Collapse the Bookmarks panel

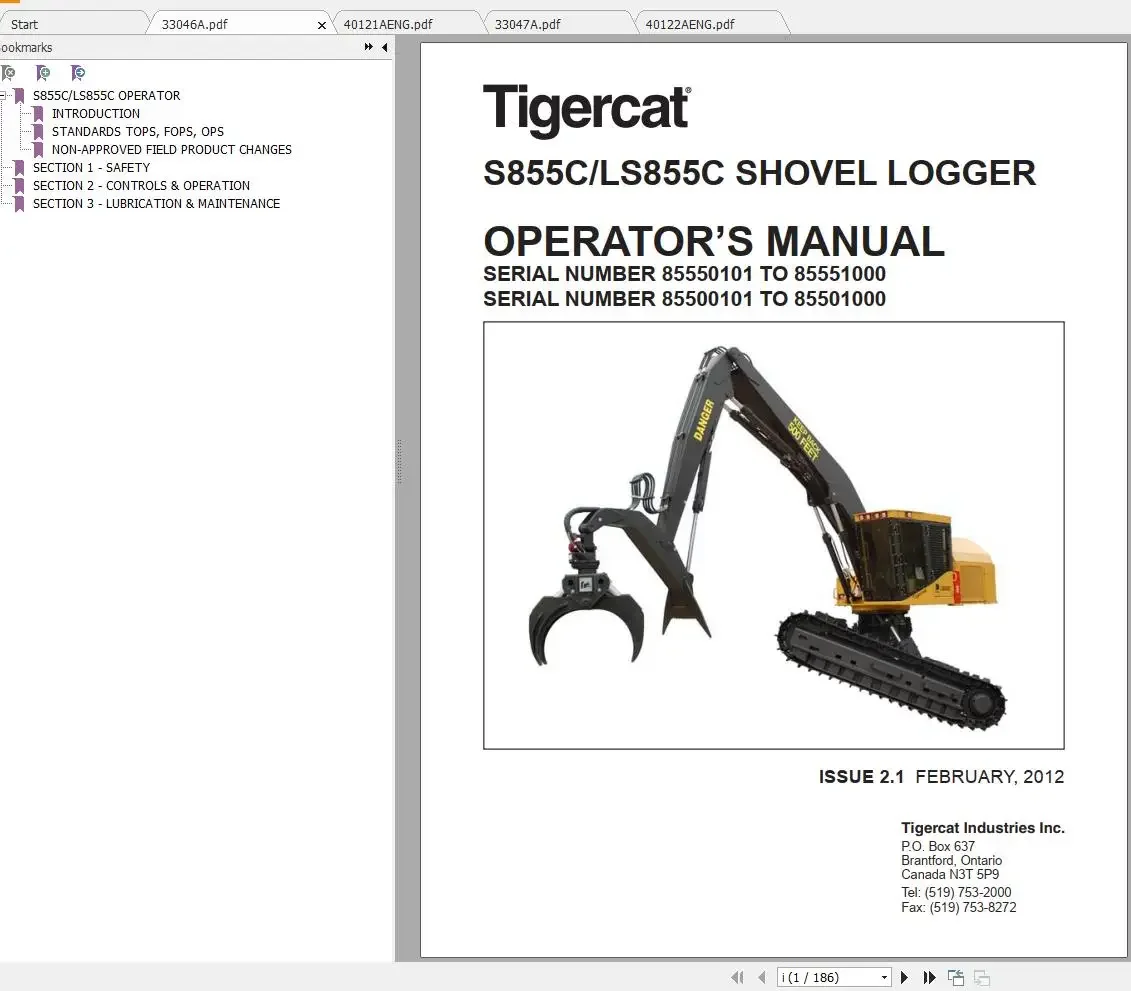tap(385, 47)
